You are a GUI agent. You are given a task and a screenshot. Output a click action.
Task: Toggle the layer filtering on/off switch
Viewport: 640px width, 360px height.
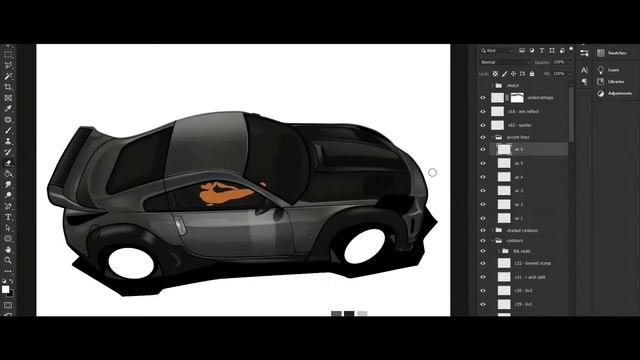[x=571, y=49]
